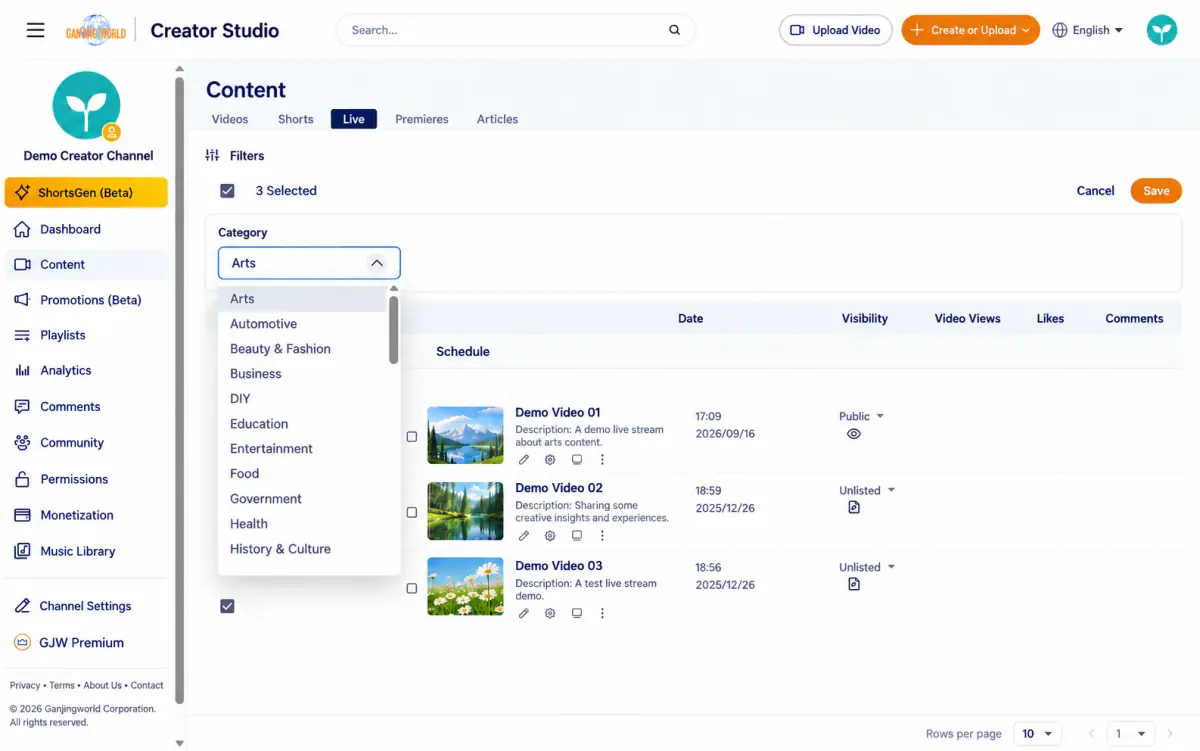
Task: Open the Demo Video 01 mountain thumbnail
Action: (465, 435)
